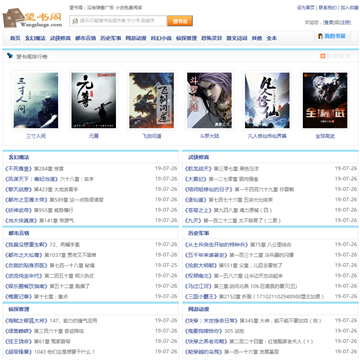Select the orange first carousel page indicator
Image resolution: width=360 pixels, height=360 pixels.
point(322,56)
